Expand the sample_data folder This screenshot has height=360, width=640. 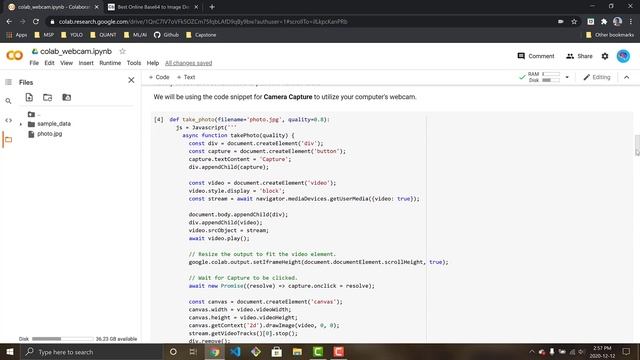21,124
